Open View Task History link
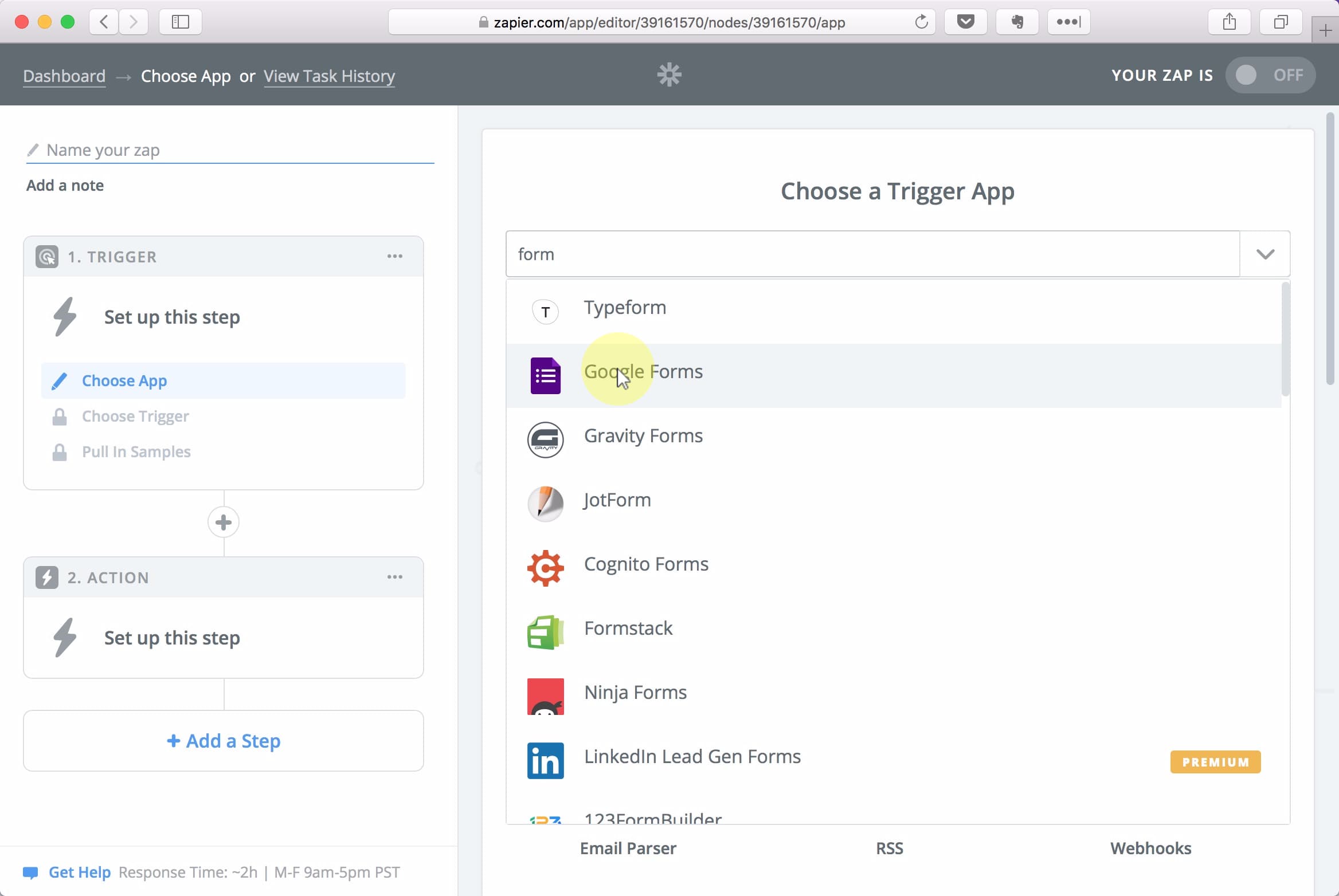This screenshot has height=896, width=1339. point(329,76)
